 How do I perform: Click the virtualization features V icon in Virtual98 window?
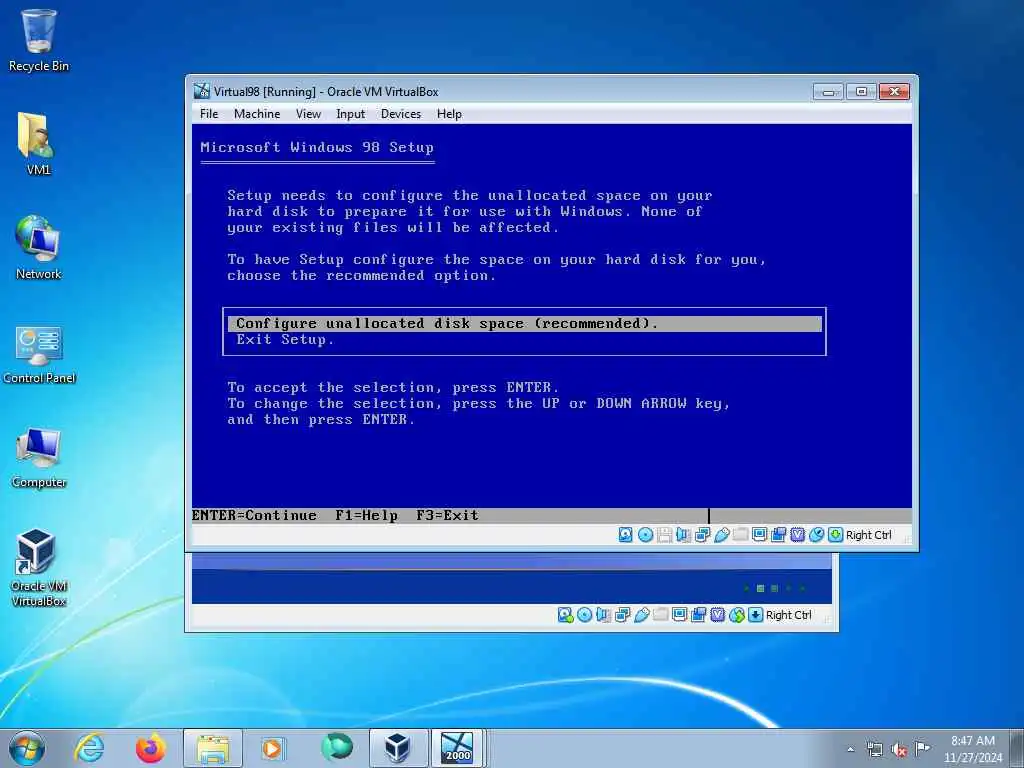pos(797,535)
